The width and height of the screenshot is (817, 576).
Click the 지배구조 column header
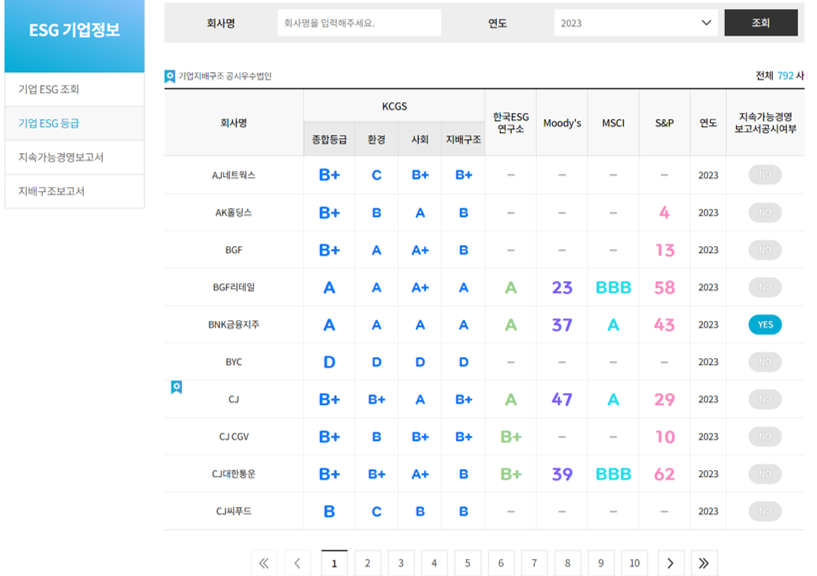coord(463,139)
